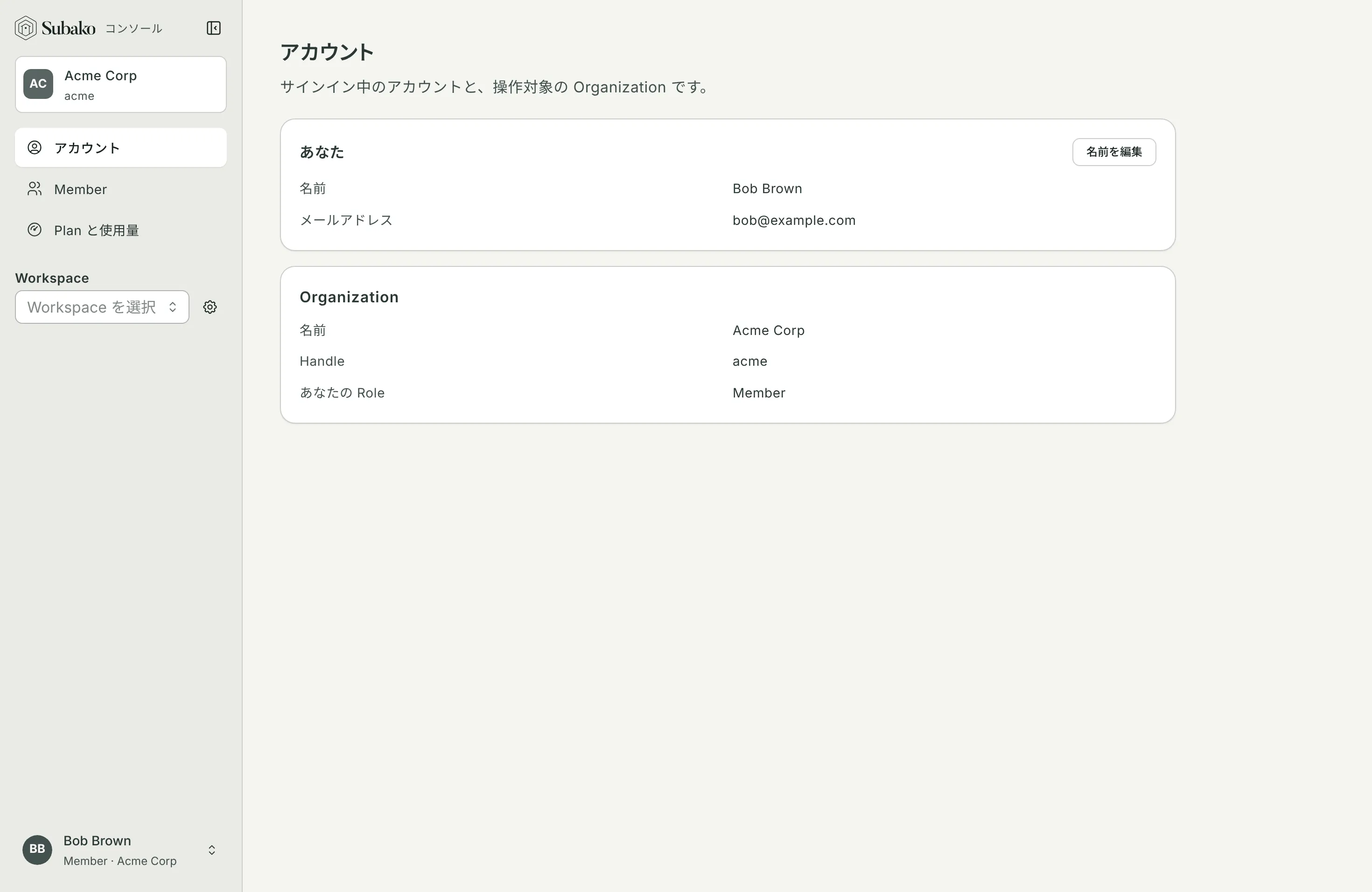Viewport: 1372px width, 892px height.
Task: Click the BB user avatar
Action: 37,850
